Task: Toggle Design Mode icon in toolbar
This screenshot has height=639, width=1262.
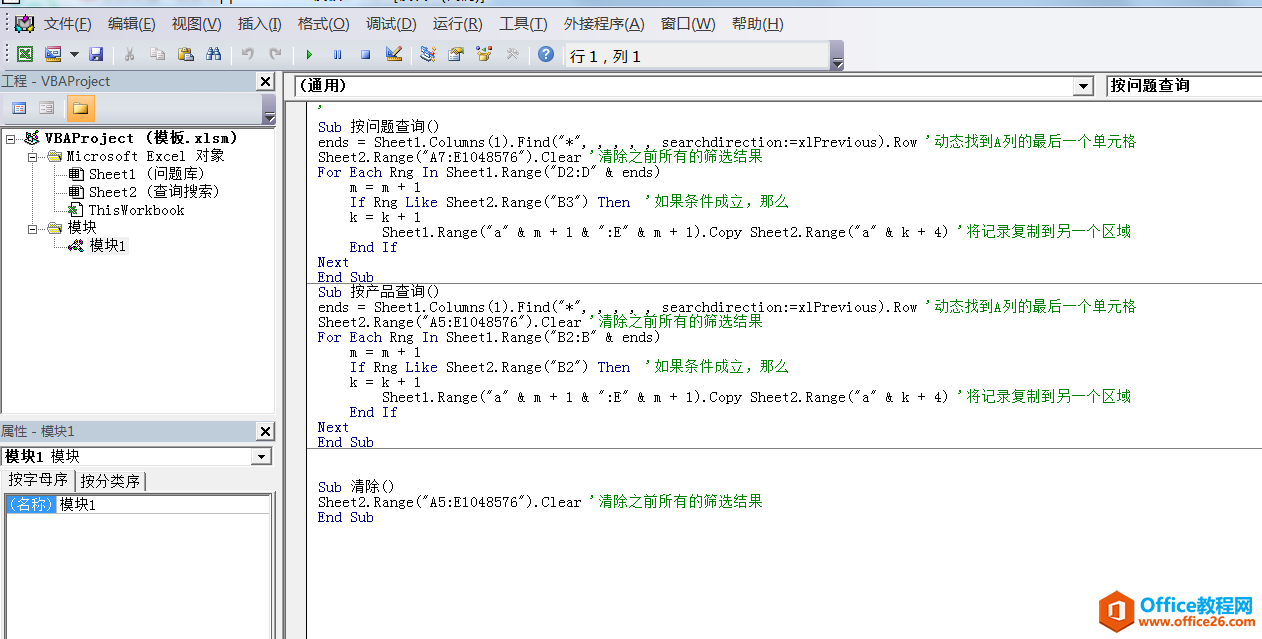Action: pyautogui.click(x=393, y=54)
